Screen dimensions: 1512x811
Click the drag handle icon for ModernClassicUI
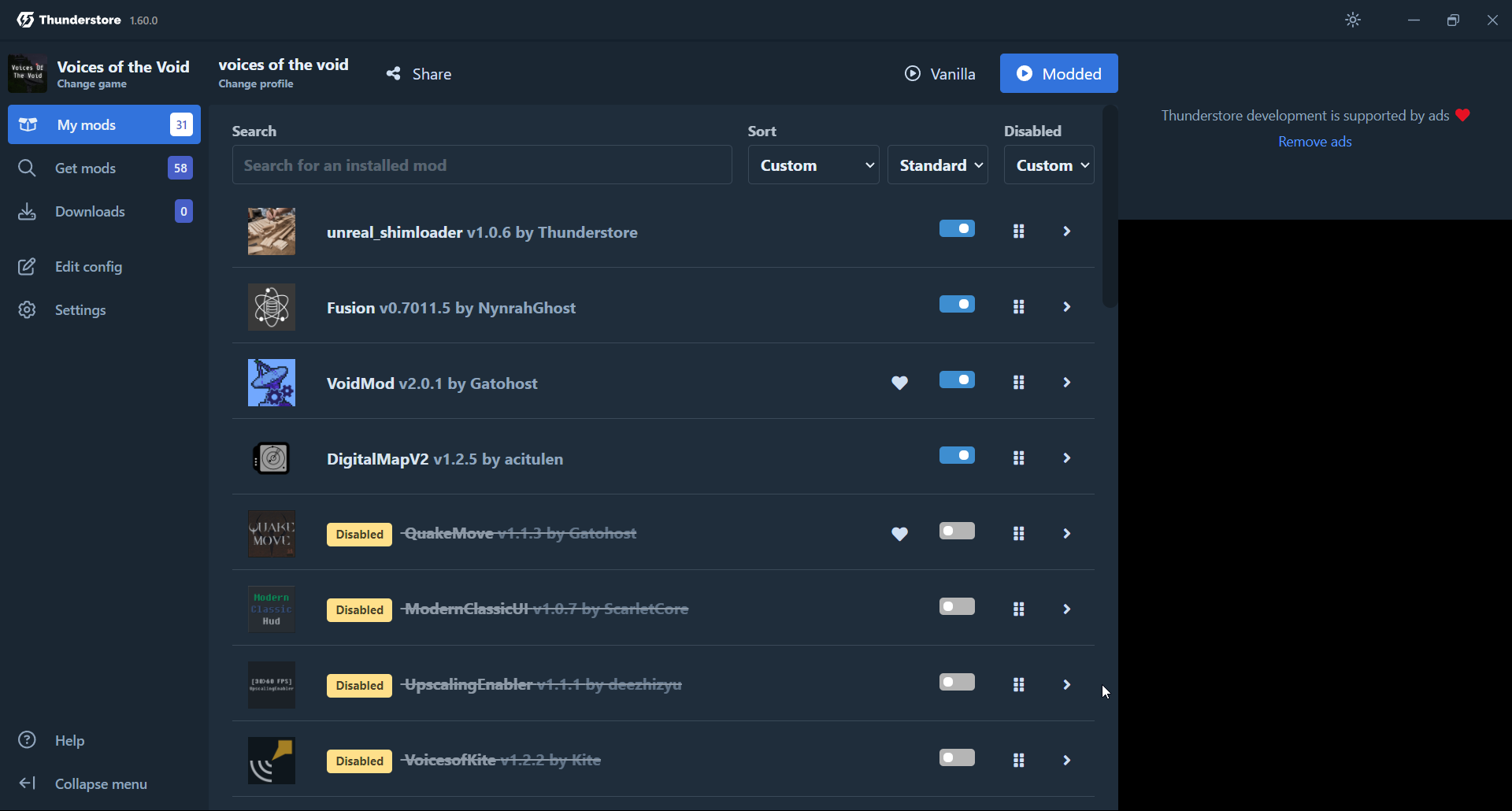pyautogui.click(x=1019, y=609)
